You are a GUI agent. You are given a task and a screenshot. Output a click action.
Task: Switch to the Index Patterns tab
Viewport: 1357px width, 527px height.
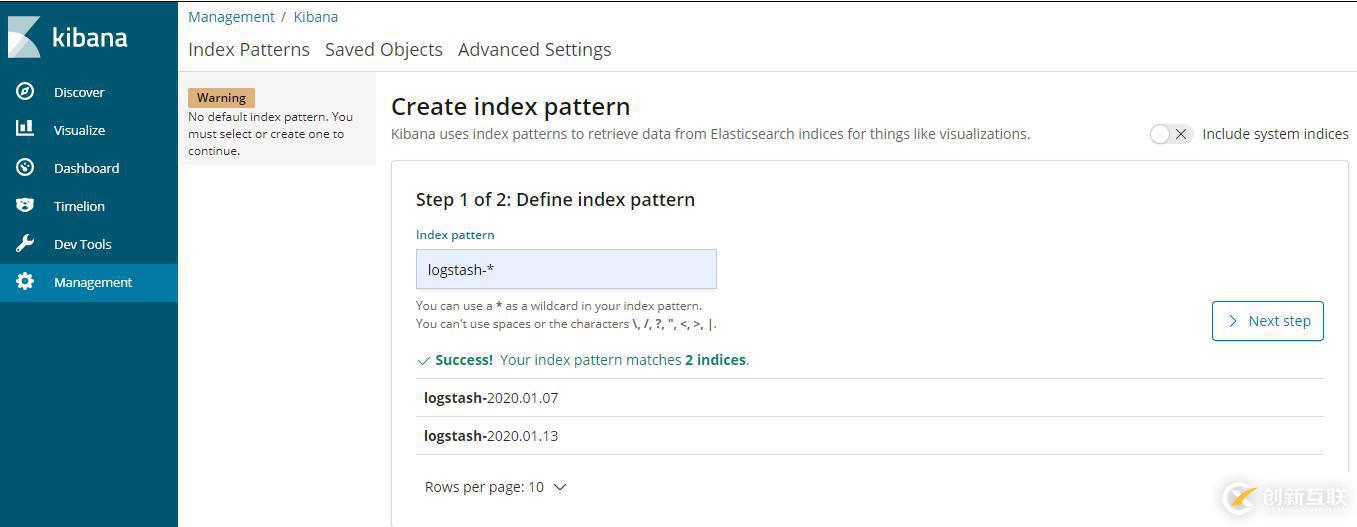pos(249,50)
